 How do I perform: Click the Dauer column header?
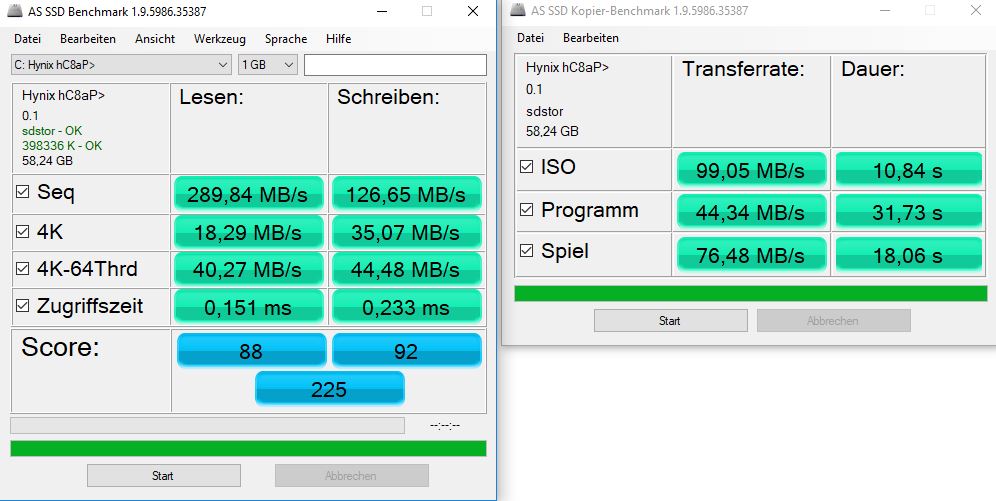pos(873,69)
